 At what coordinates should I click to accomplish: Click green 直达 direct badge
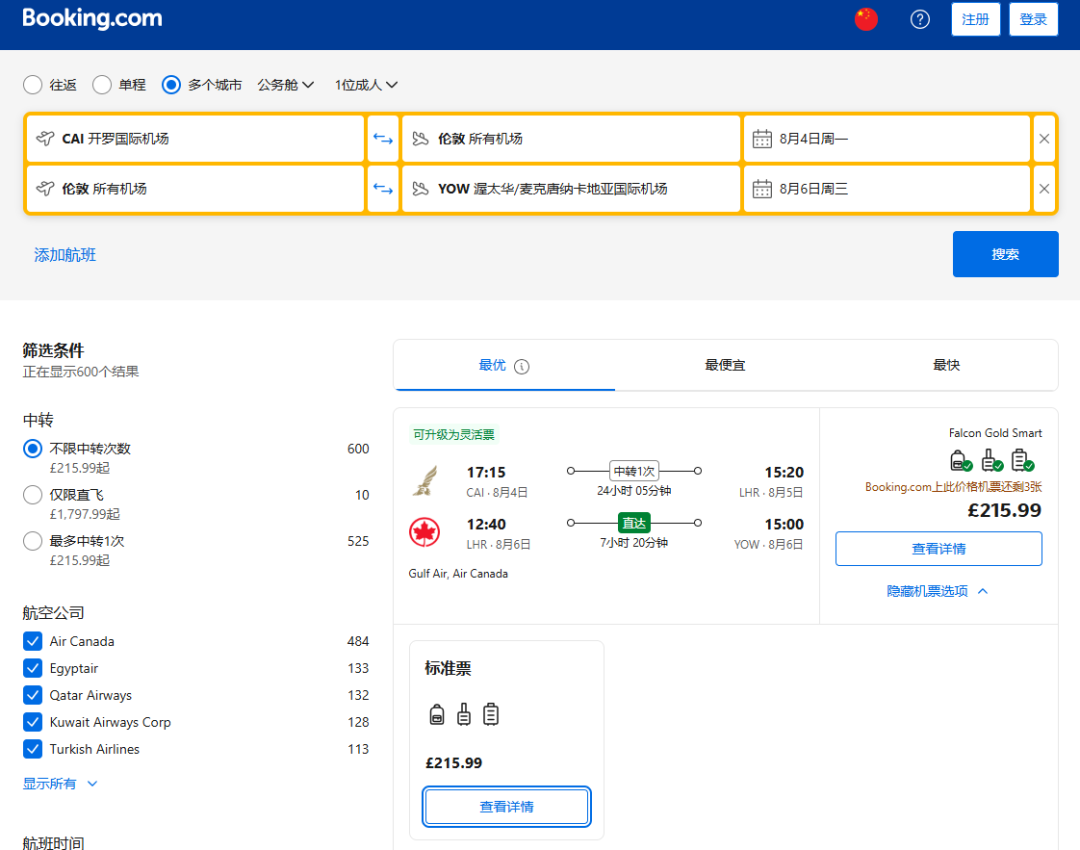(634, 523)
